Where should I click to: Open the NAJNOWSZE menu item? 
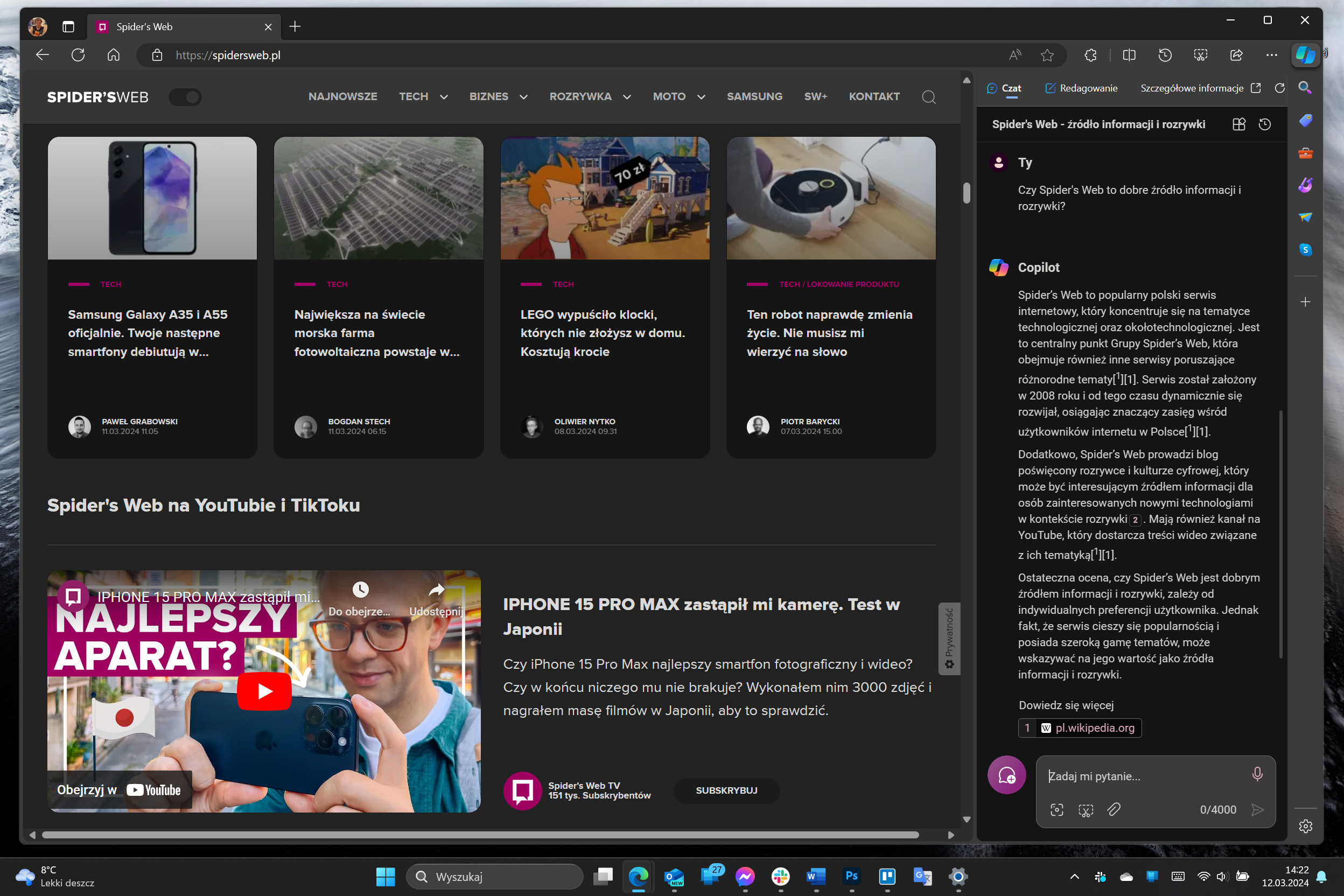pos(343,96)
